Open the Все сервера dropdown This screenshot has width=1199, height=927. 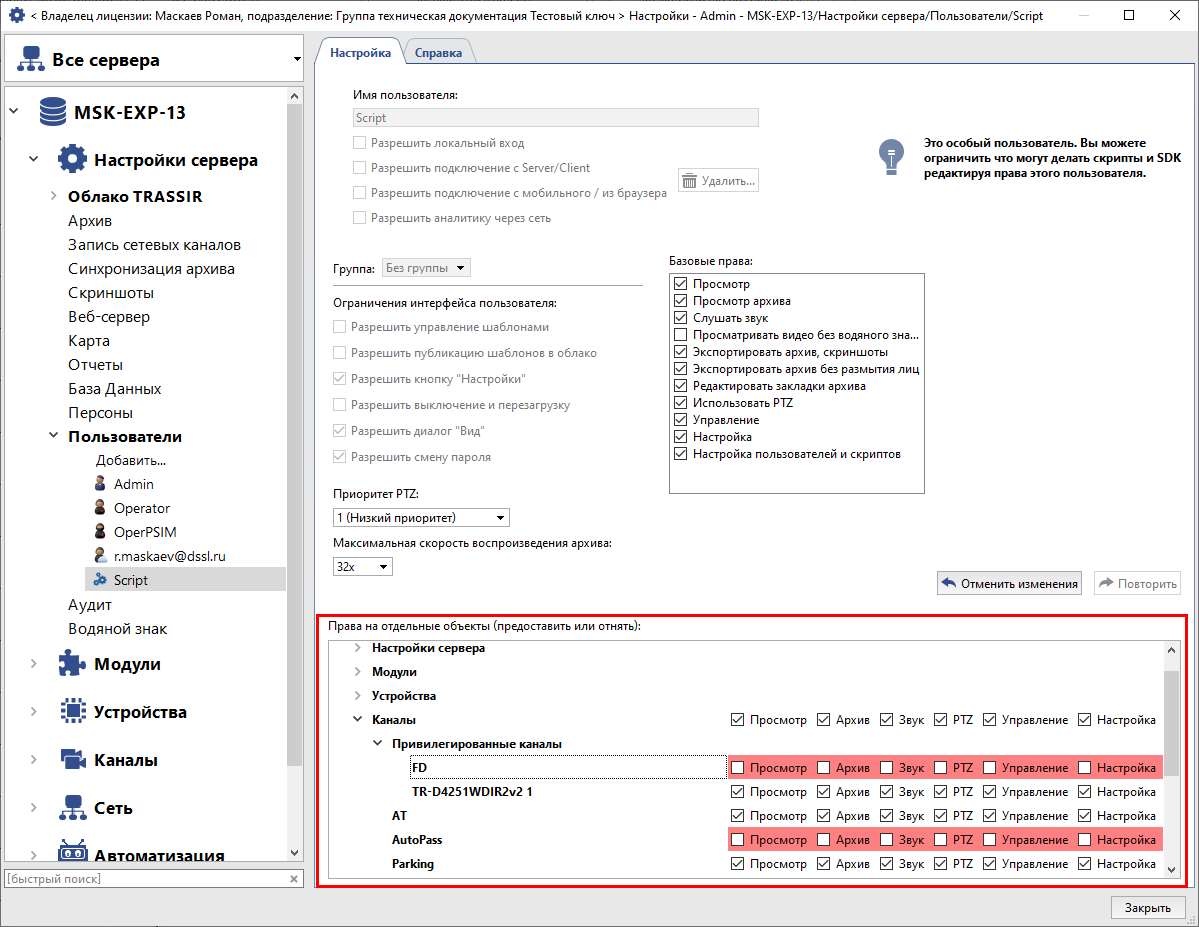[x=297, y=59]
